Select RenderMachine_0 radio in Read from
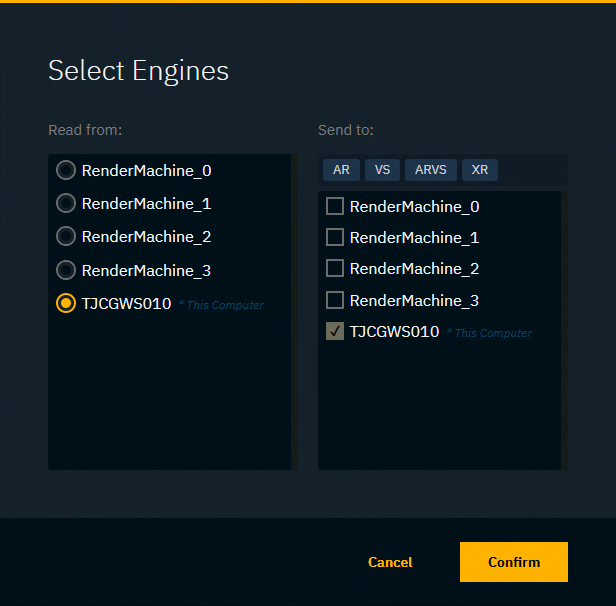The height and width of the screenshot is (606, 616). 66,170
